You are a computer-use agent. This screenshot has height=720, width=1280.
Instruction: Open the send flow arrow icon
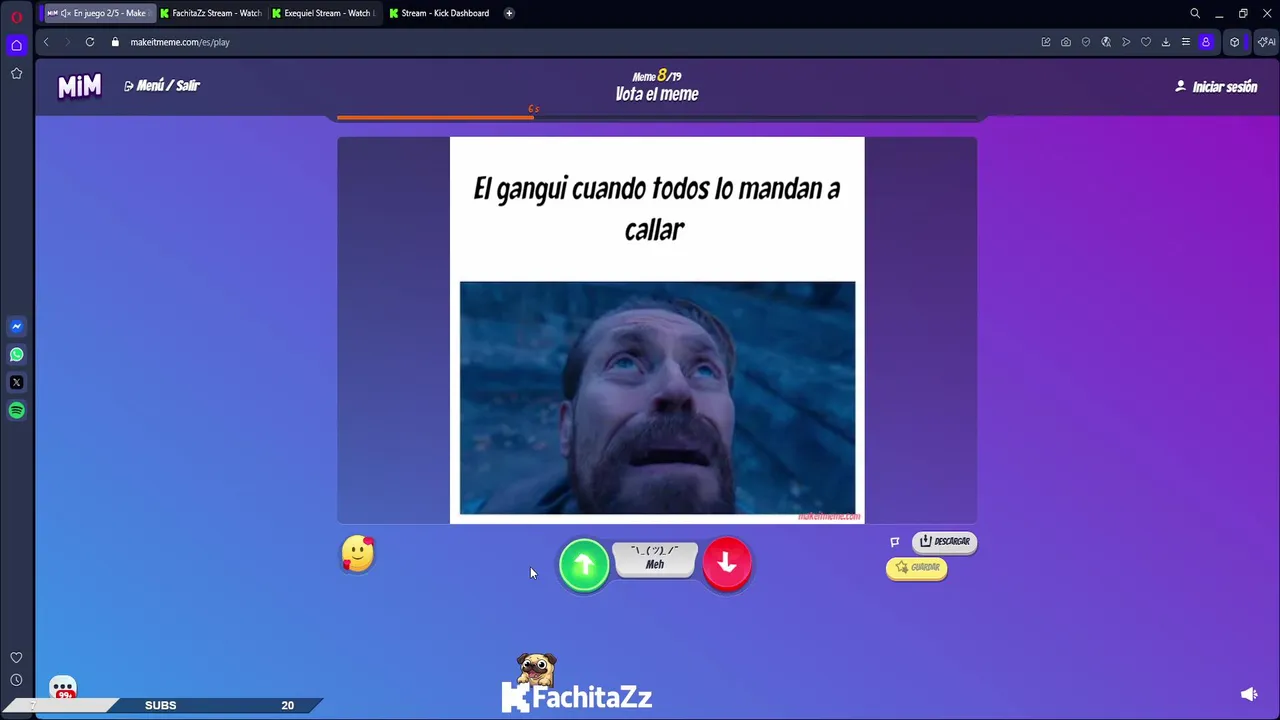click(1126, 42)
